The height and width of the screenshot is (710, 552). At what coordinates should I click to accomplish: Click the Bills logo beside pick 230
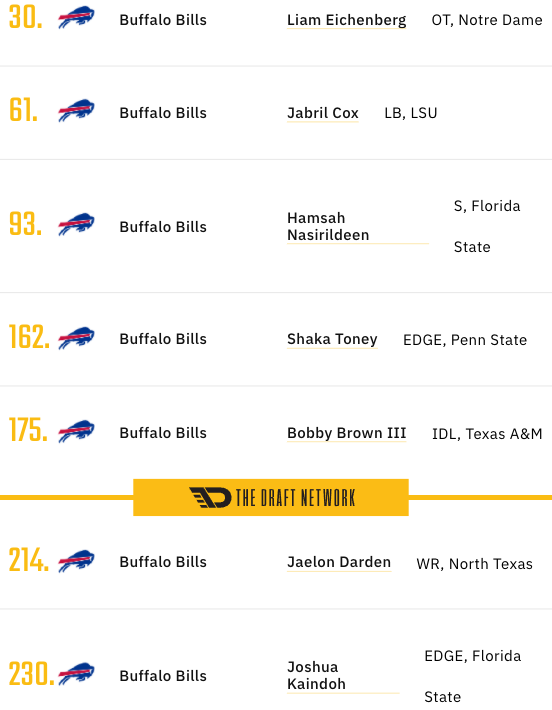pos(76,674)
